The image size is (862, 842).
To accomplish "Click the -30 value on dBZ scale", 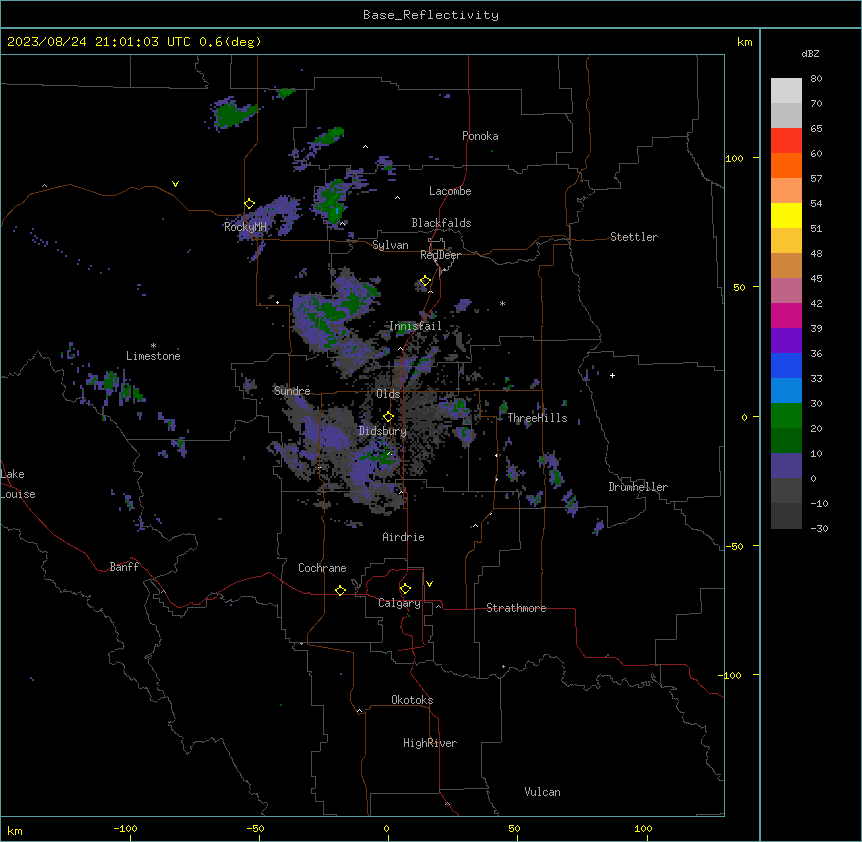I will (819, 528).
